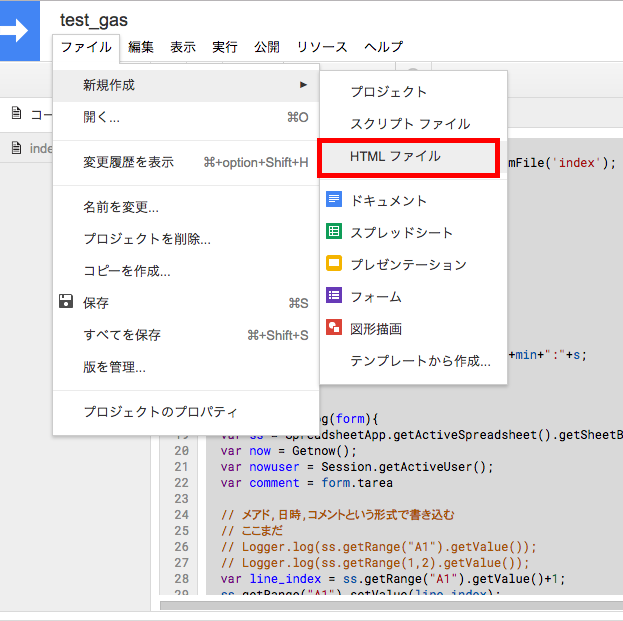
Task: Open the 公開 menu
Action: point(267,47)
